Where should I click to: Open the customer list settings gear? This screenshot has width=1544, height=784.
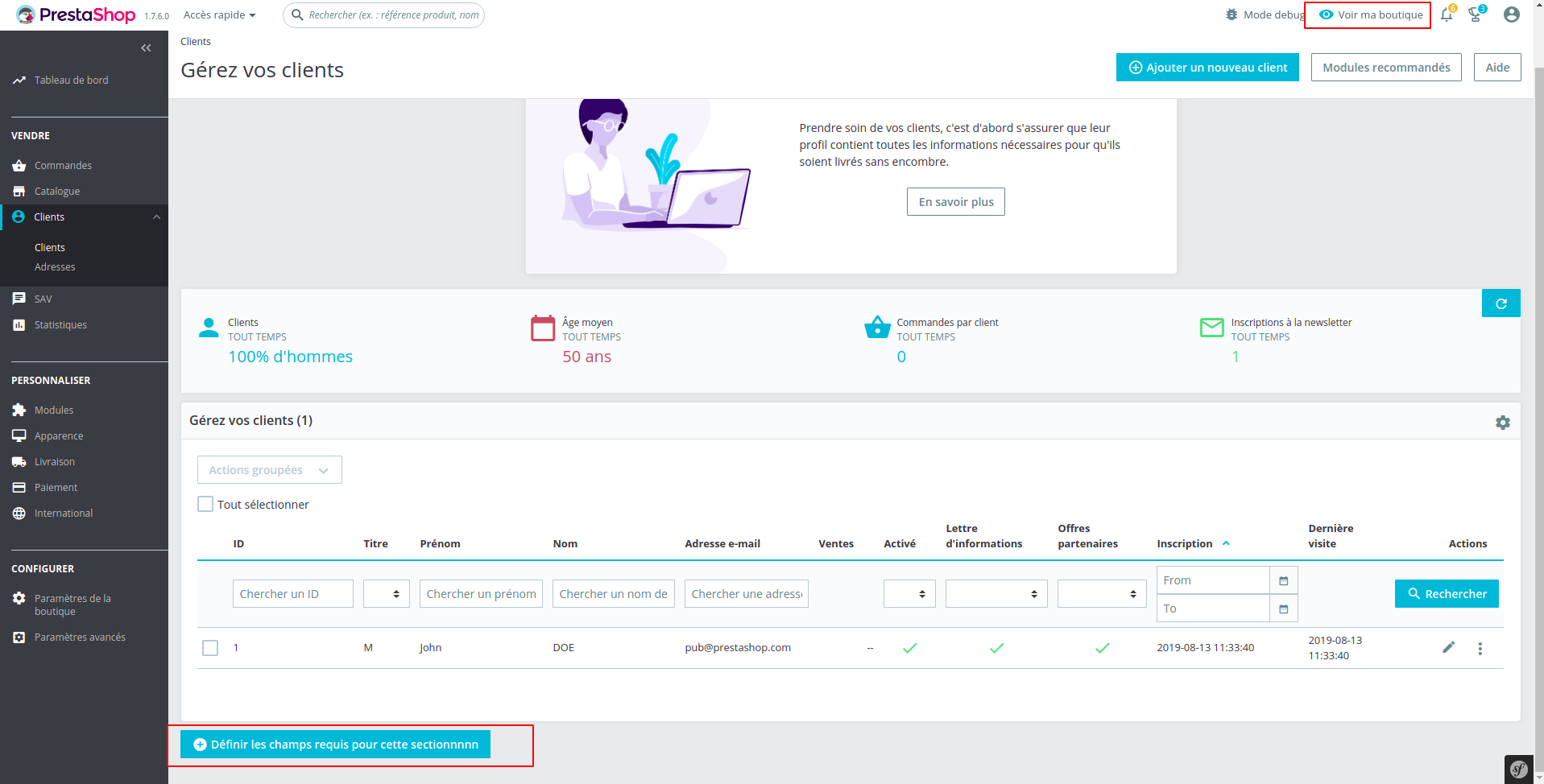pyautogui.click(x=1501, y=422)
